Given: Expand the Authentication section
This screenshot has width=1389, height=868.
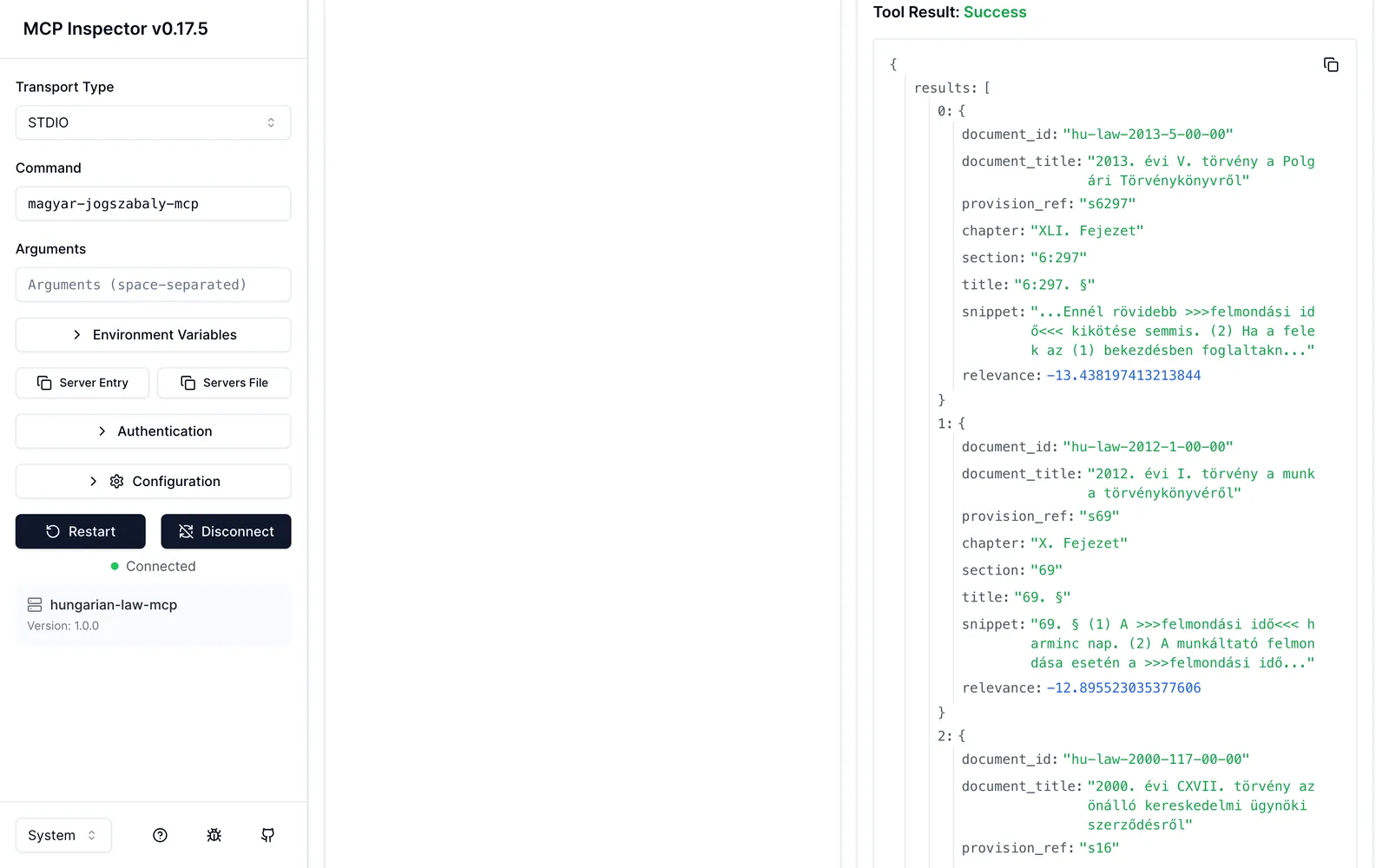Looking at the screenshot, I should 153,431.
